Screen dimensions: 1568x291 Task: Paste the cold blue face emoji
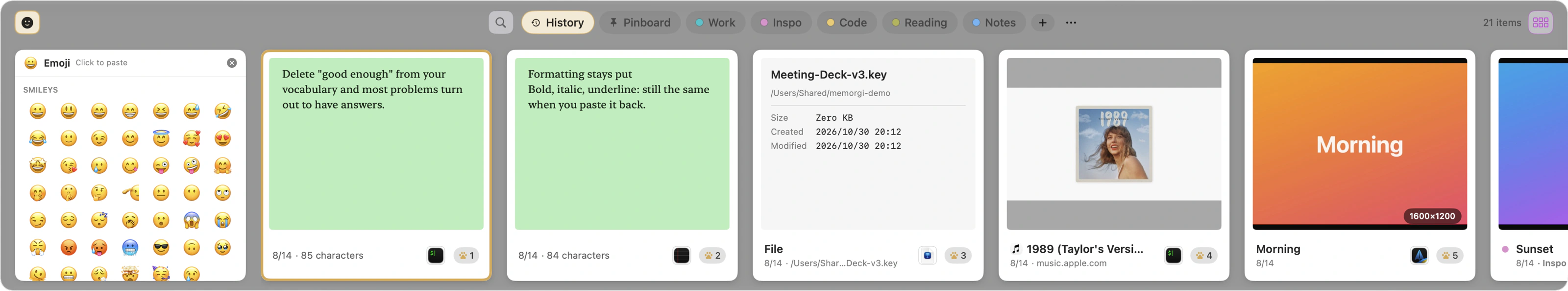pos(130,247)
